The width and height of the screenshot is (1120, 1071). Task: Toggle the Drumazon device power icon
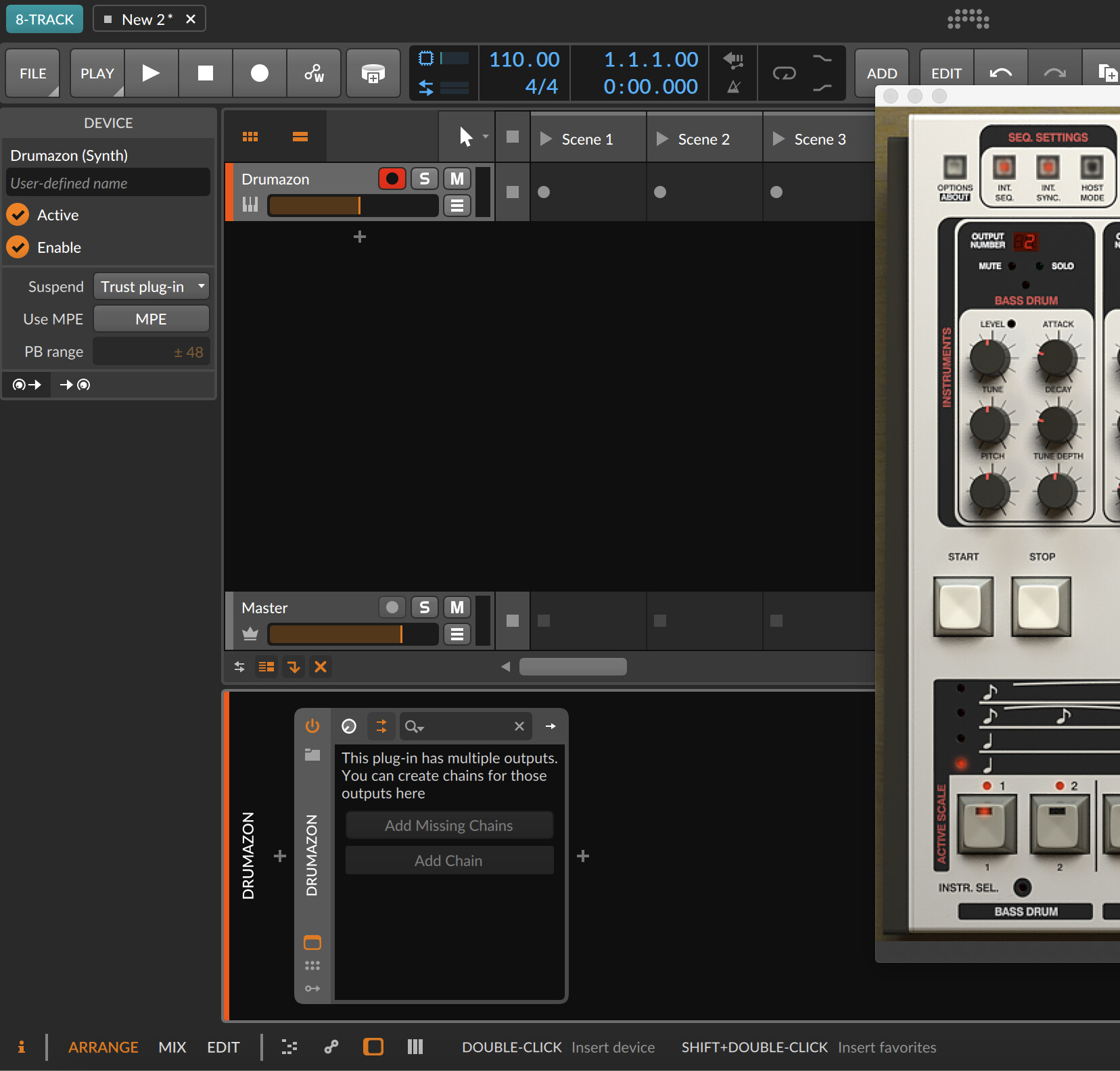312,726
